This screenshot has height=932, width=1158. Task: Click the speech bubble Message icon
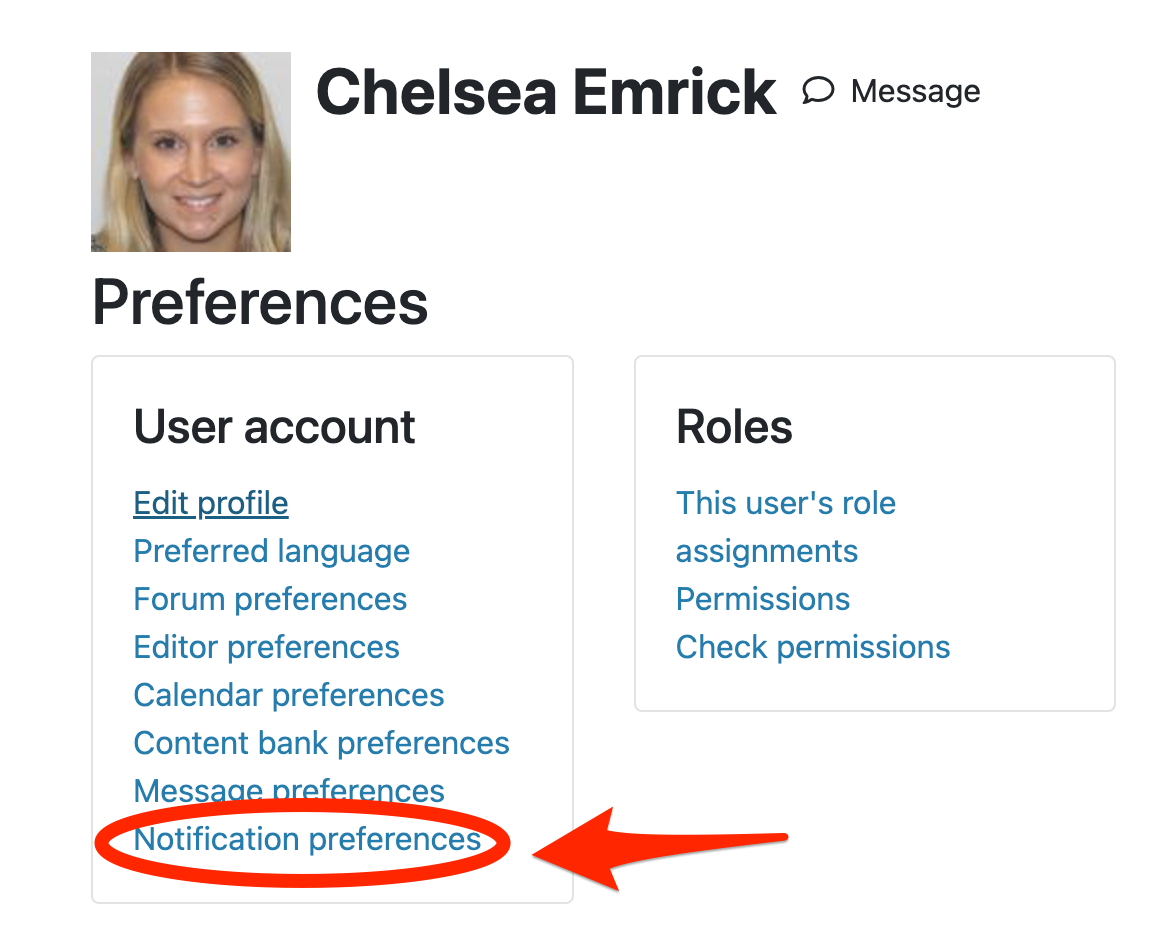point(818,91)
